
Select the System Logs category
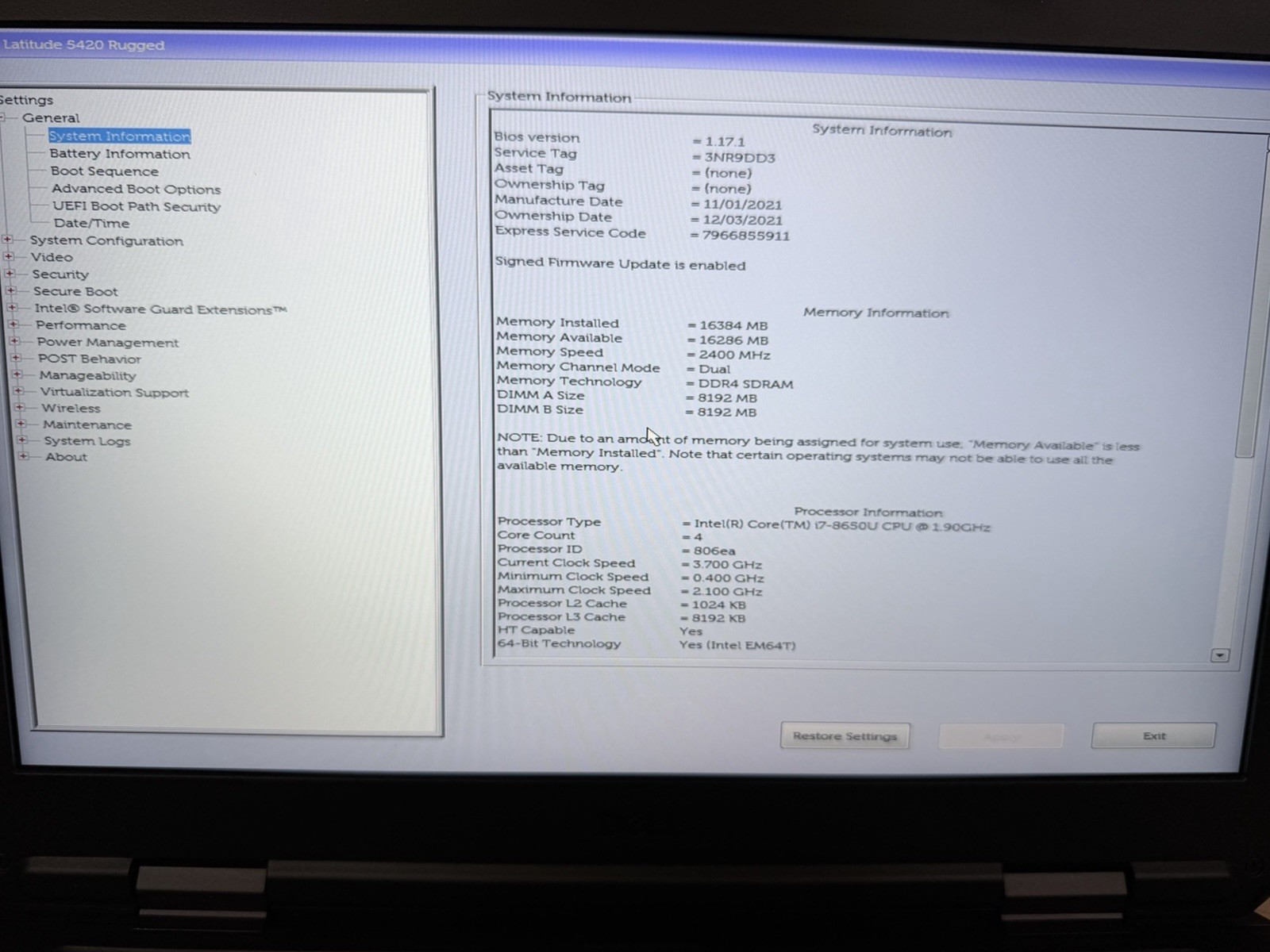[87, 442]
